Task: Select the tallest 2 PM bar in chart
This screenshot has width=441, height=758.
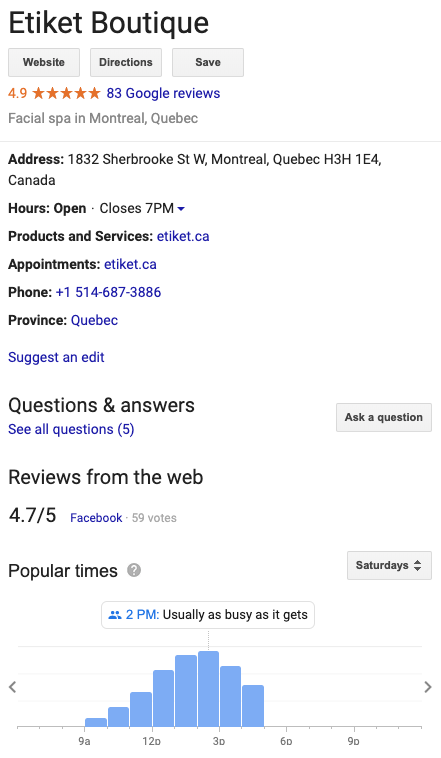Action: [208, 689]
